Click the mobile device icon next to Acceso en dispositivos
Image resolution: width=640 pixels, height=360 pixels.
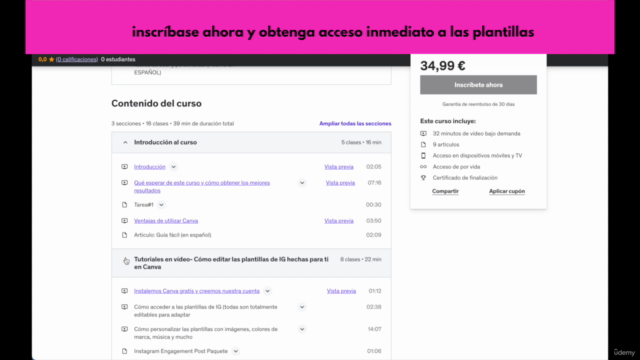tap(423, 156)
